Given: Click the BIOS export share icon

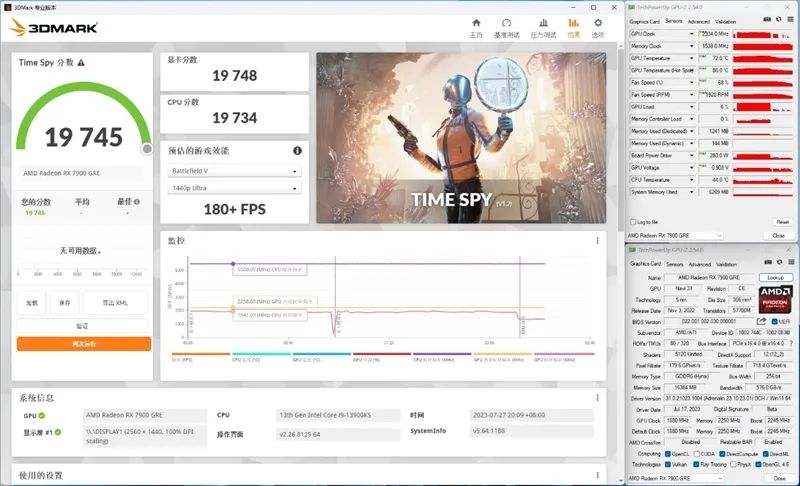Looking at the screenshot, I should (761, 321).
